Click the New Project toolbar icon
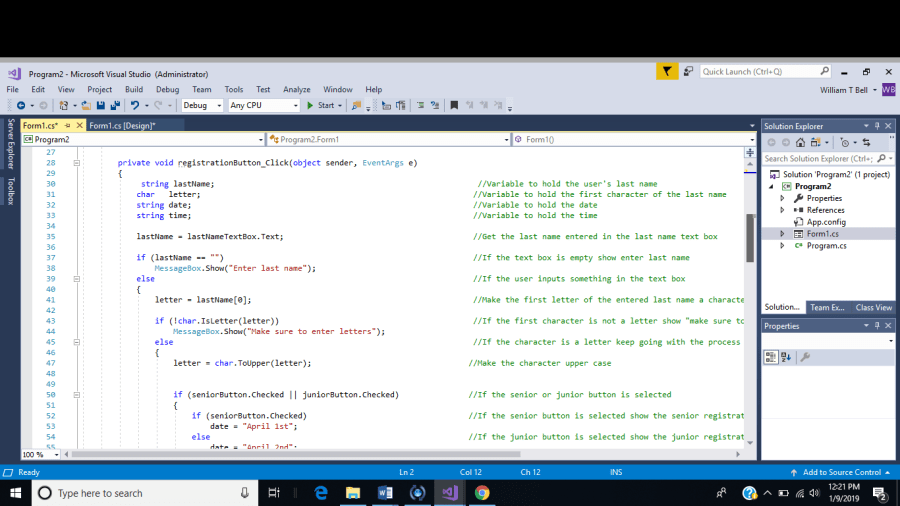The width and height of the screenshot is (900, 506). tap(64, 106)
